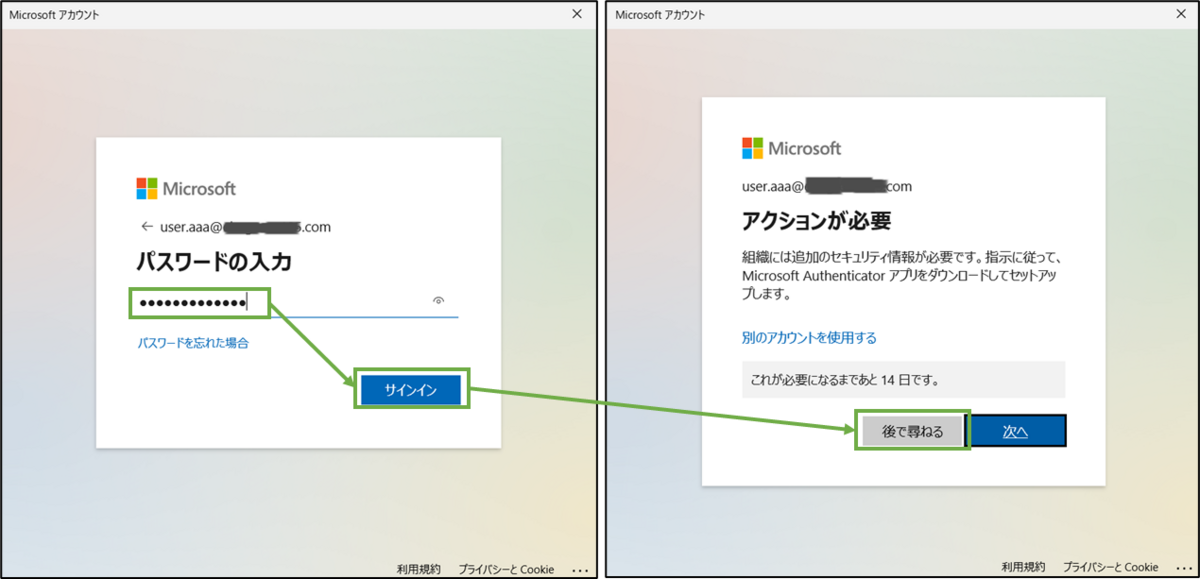Toggle the password reveal eye icon
Image resolution: width=1200 pixels, height=579 pixels.
pos(438,300)
